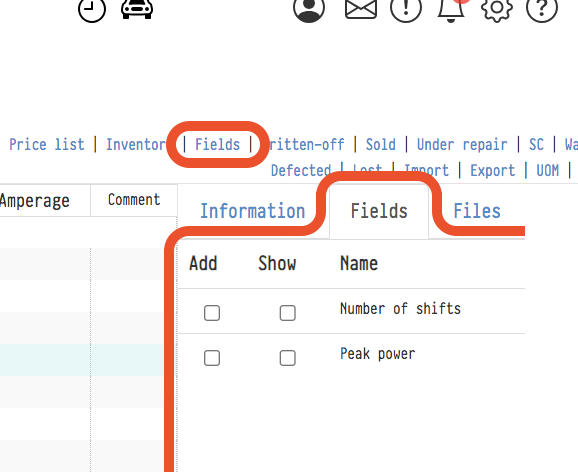Enable Add checkbox for Peak power

pos(212,358)
